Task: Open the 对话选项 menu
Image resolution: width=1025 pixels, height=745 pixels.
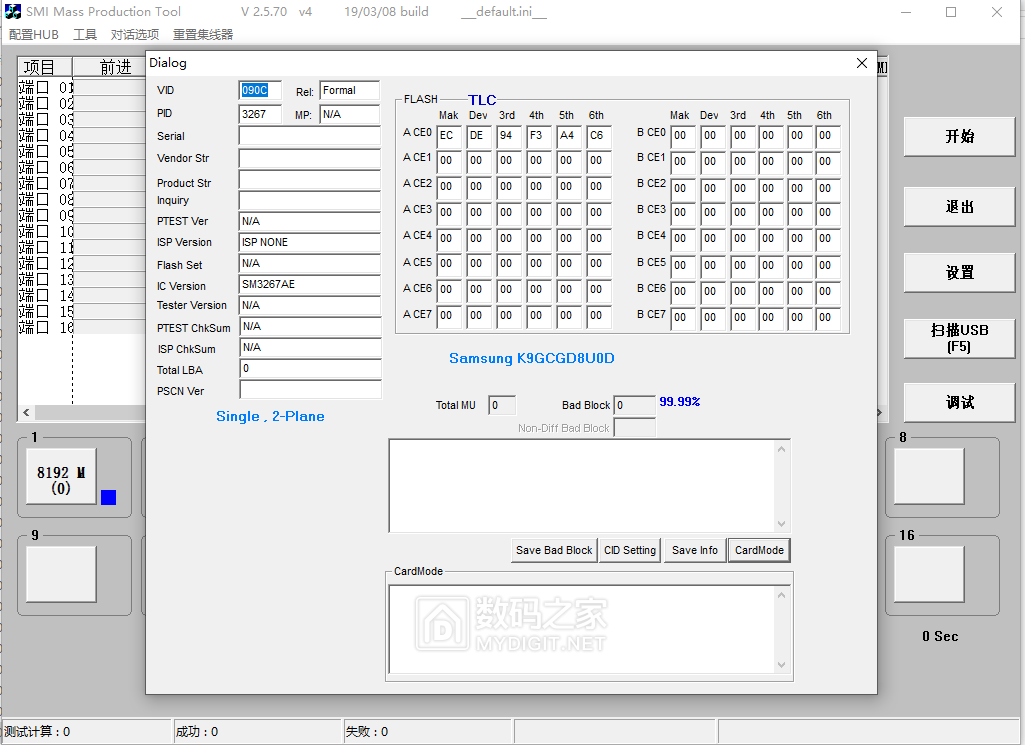Action: pyautogui.click(x=135, y=35)
